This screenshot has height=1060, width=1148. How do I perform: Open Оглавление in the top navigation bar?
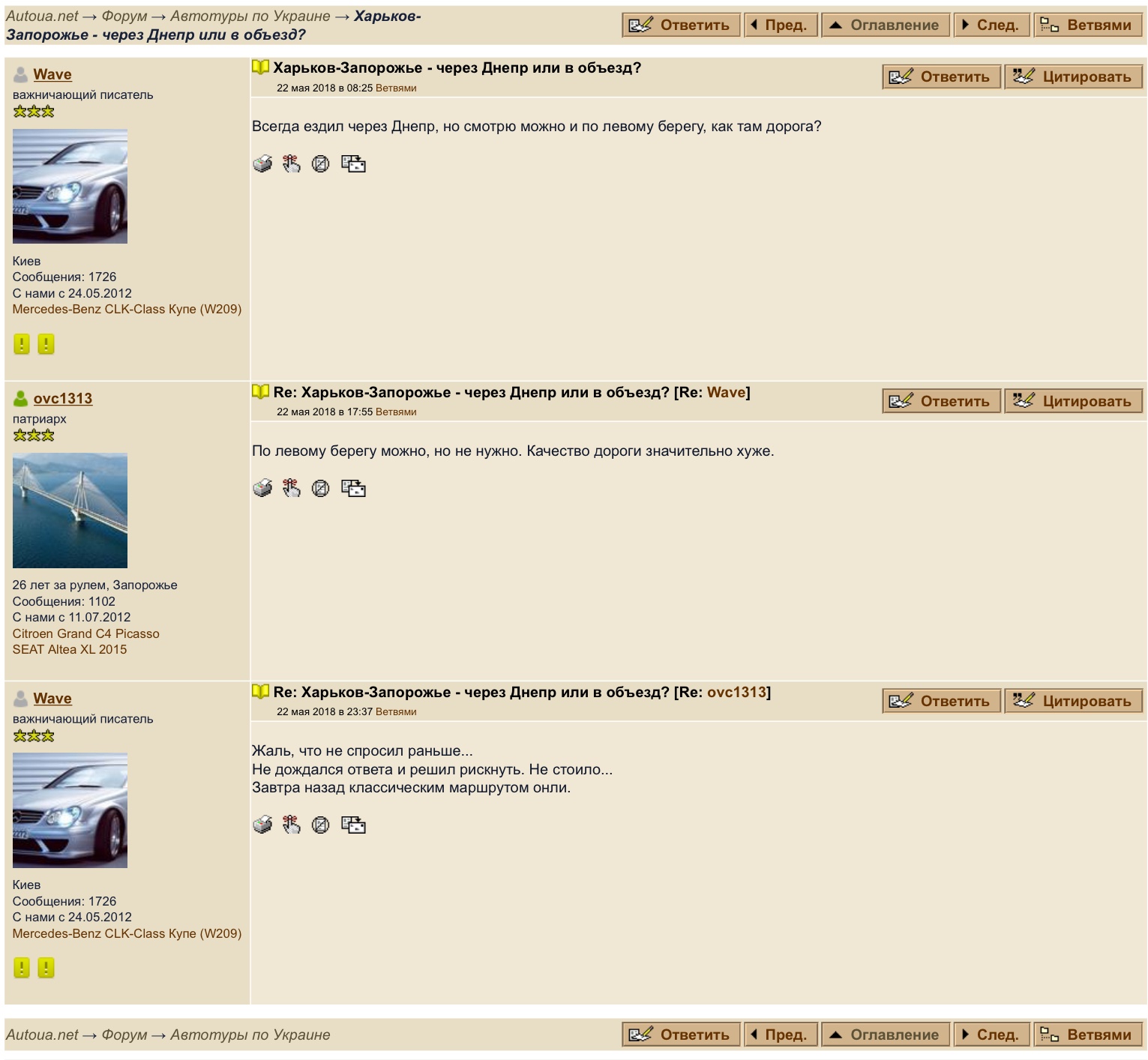[x=886, y=25]
